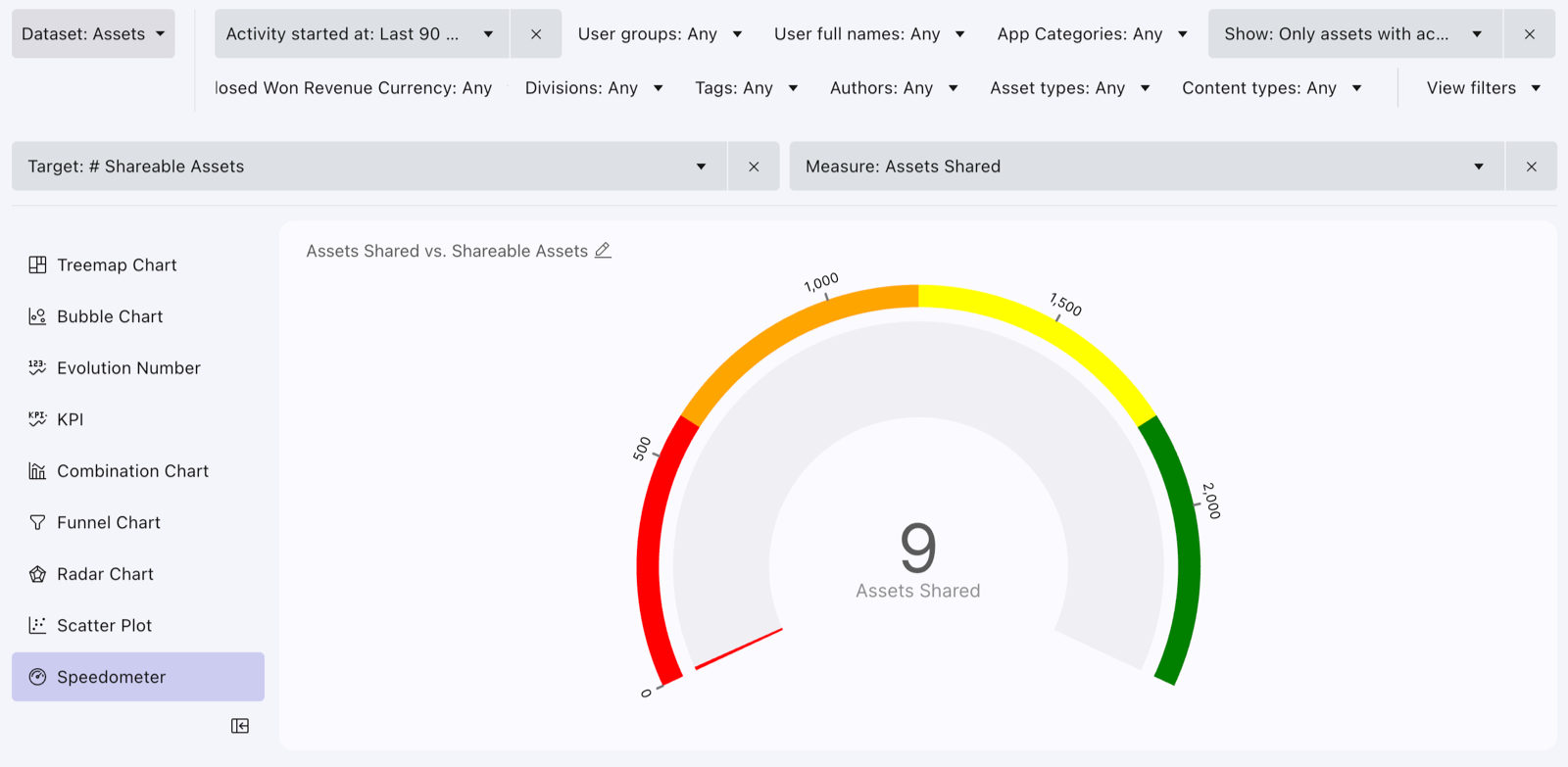Remove the Target Shareable Assets selection
The width and height of the screenshot is (1568, 767).
tap(754, 167)
